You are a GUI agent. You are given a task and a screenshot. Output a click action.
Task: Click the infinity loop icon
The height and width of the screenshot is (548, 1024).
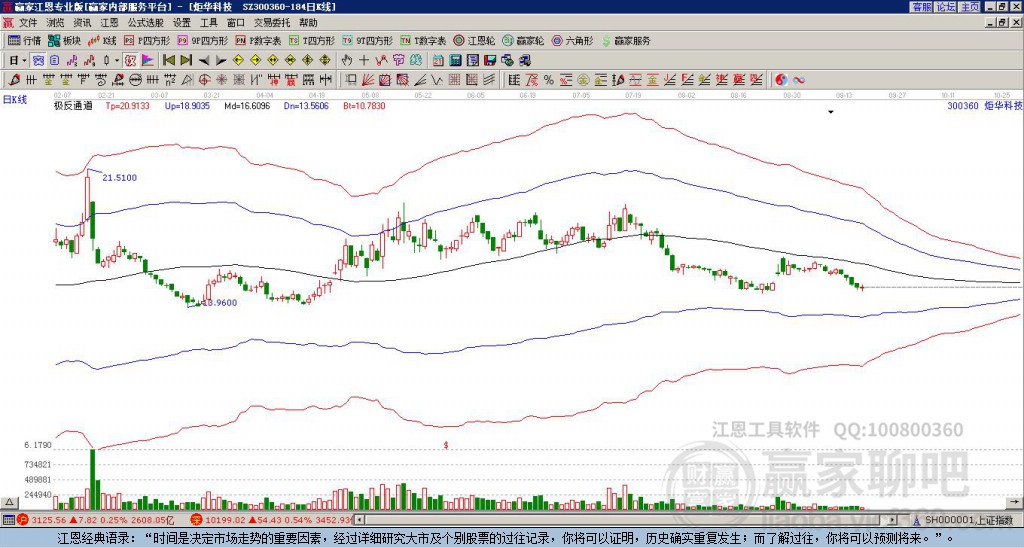tap(798, 80)
